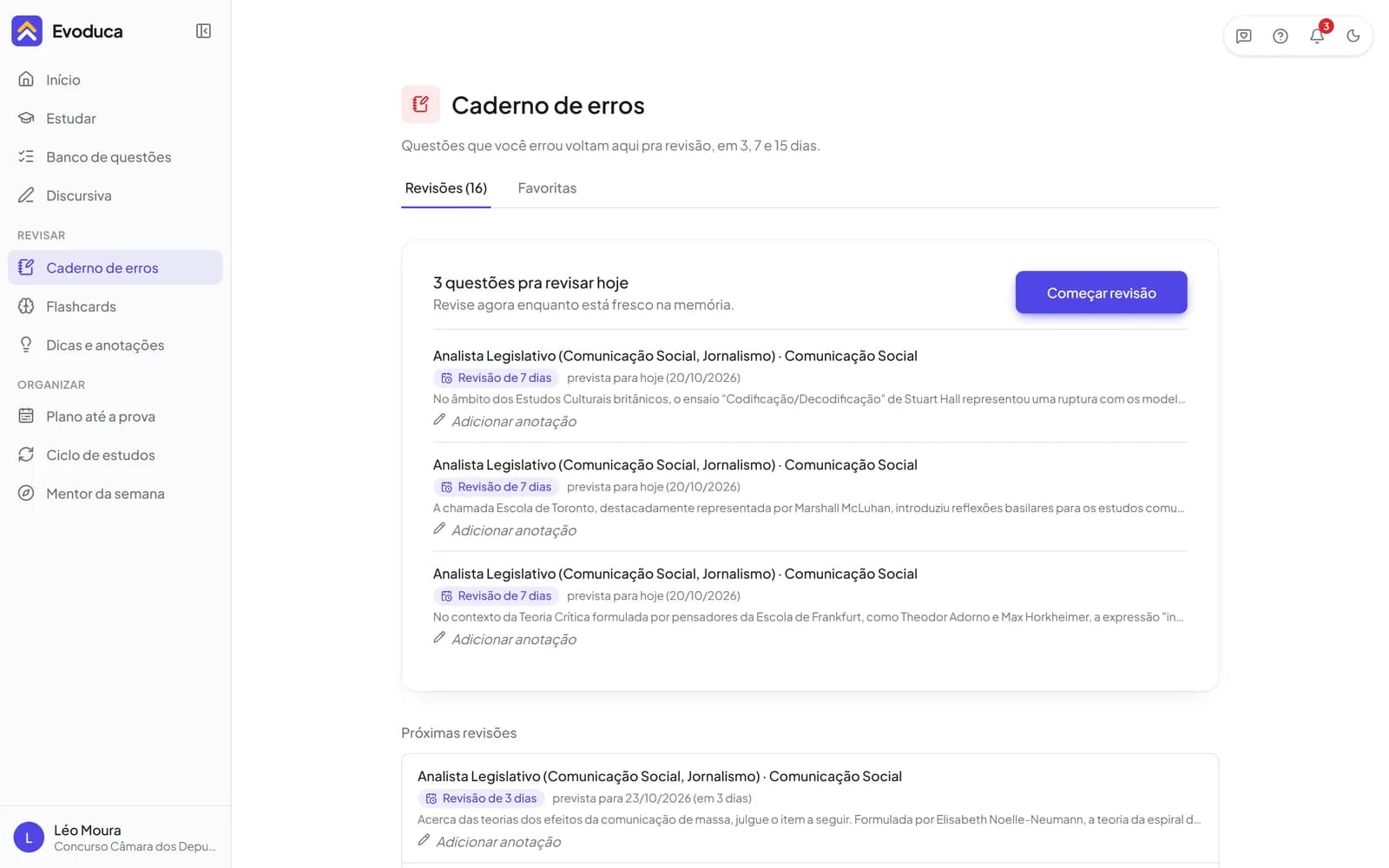Open the feedback message icon
Viewport: 1389px width, 868px height.
1244,36
